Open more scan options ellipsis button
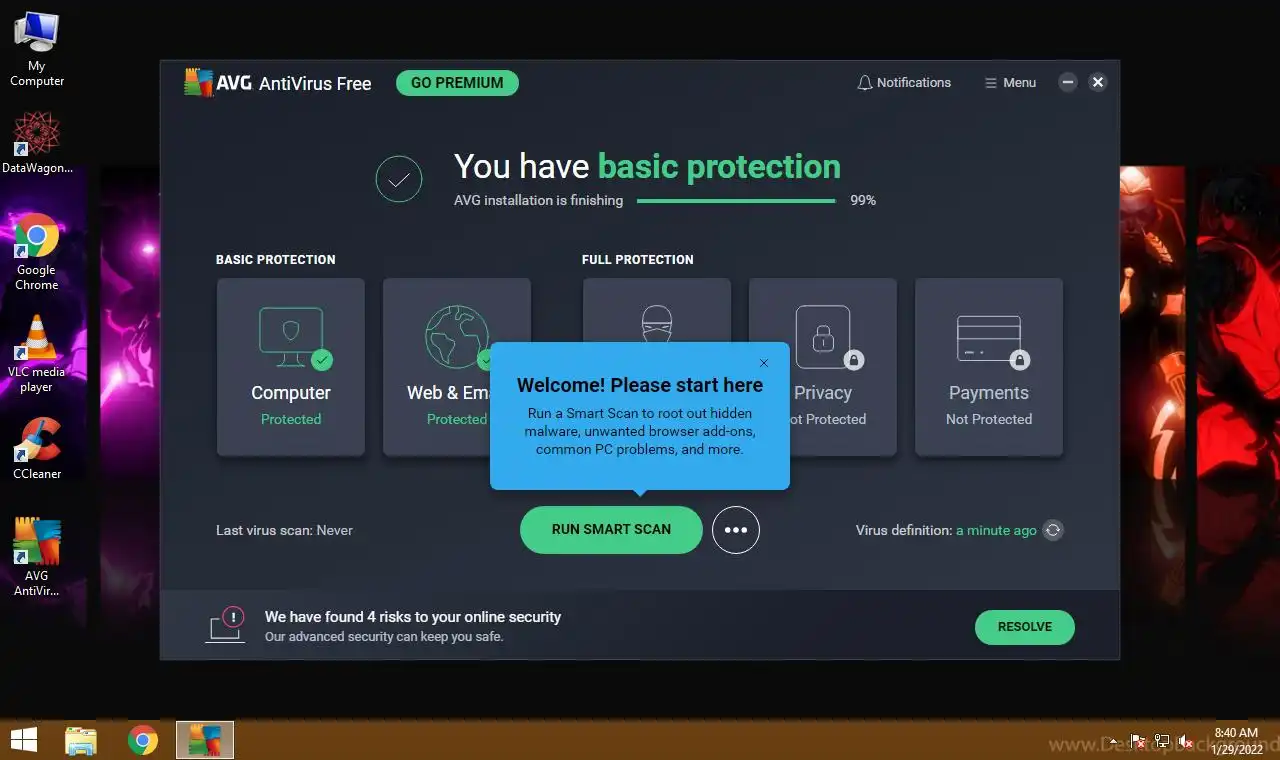The height and width of the screenshot is (760, 1280). tap(736, 530)
